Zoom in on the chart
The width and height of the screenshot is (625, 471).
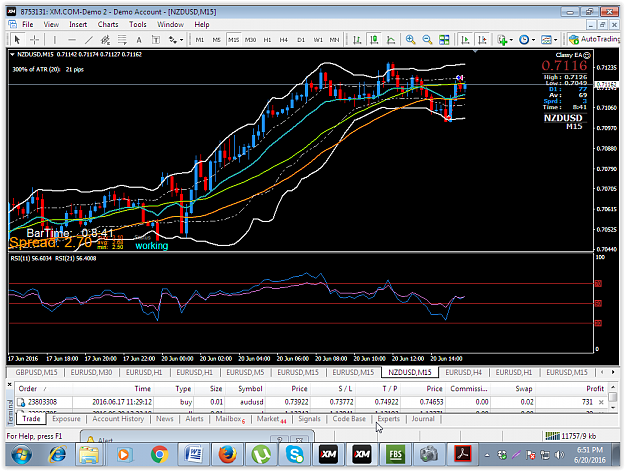coord(410,40)
